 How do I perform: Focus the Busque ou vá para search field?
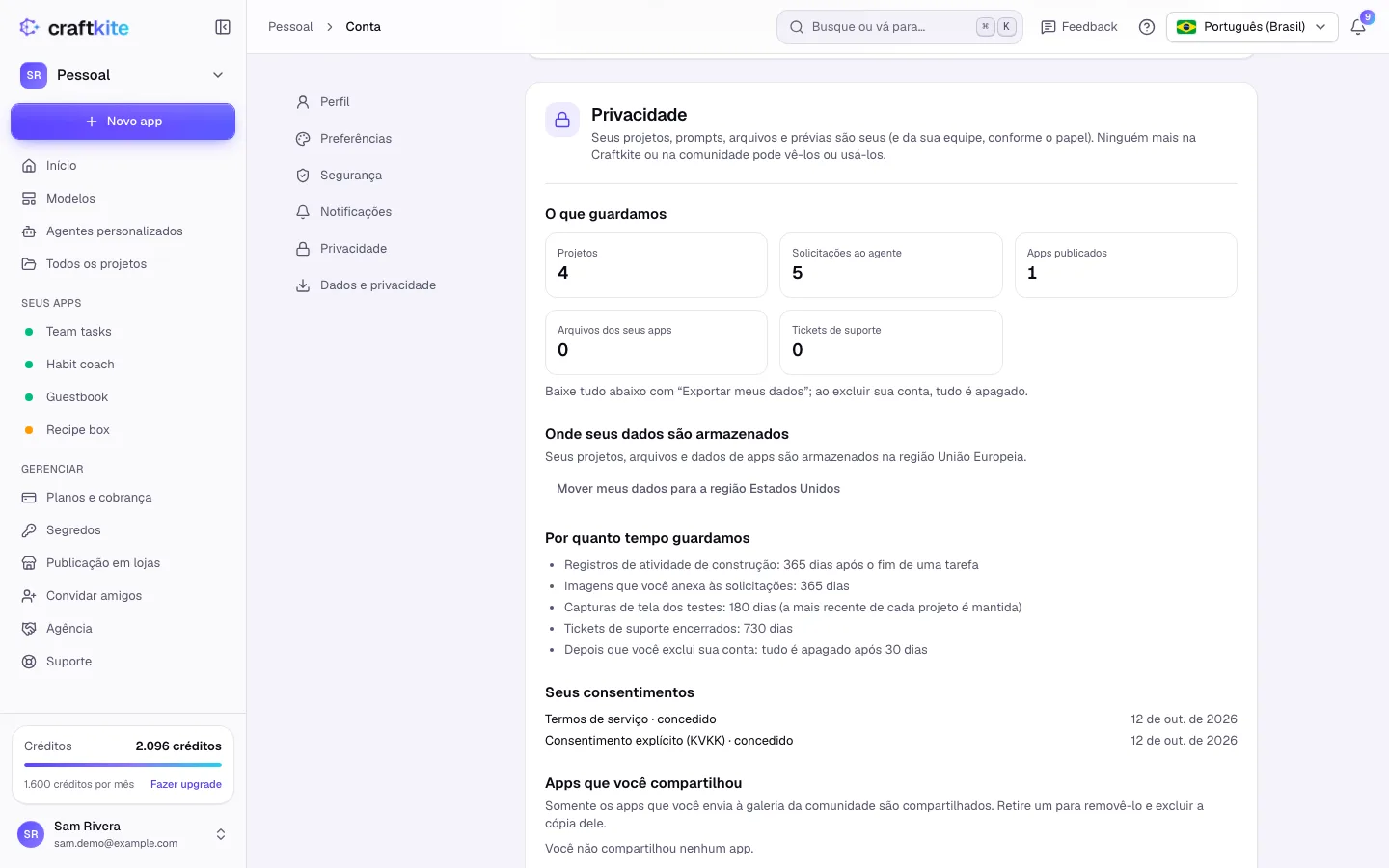pyautogui.click(x=899, y=27)
